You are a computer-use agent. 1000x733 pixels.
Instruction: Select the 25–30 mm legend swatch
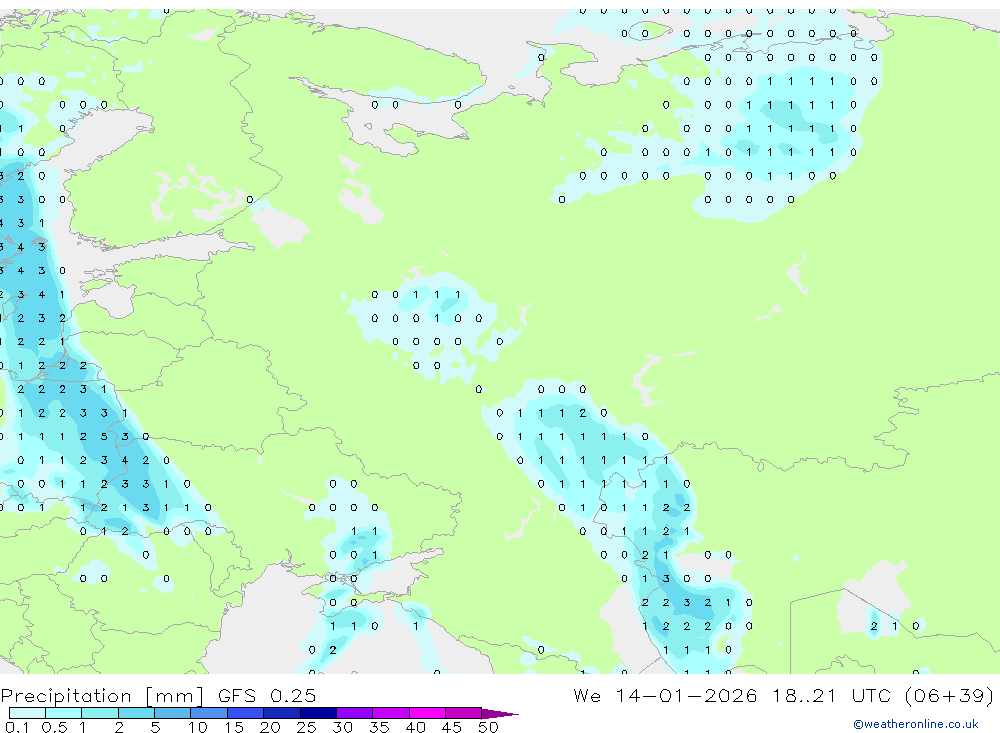pos(318,713)
